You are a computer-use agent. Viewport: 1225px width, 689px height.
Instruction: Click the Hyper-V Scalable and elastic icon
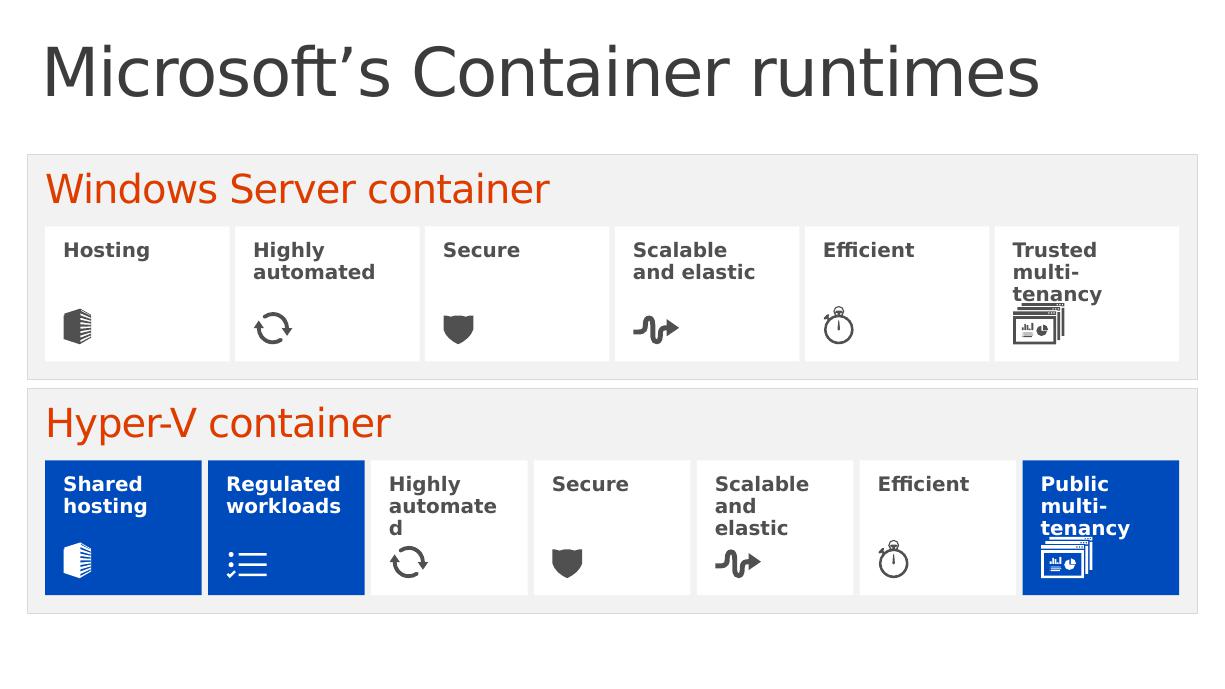(738, 563)
